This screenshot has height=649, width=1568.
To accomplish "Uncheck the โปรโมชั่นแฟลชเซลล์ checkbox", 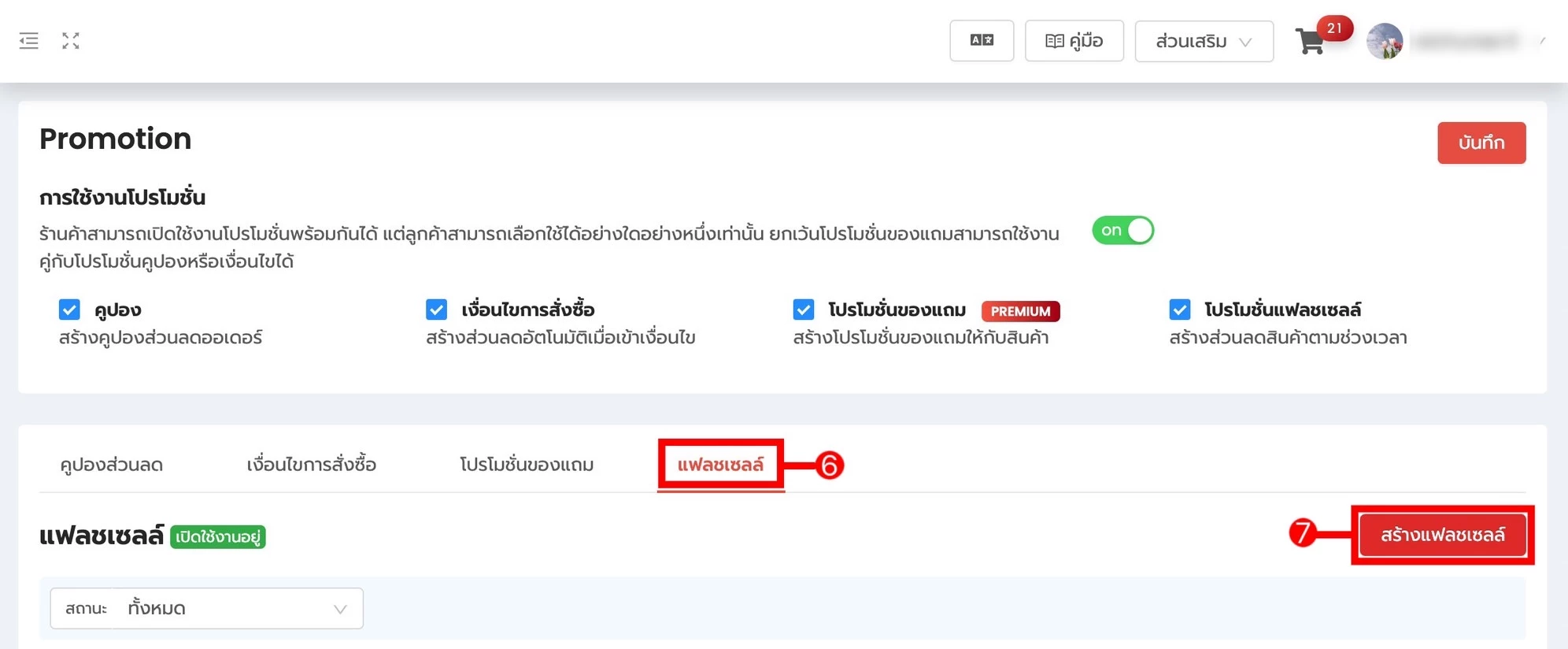I will pos(1179,310).
